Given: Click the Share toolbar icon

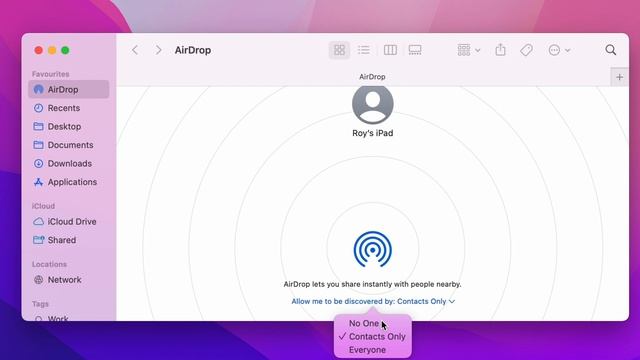Looking at the screenshot, I should pyautogui.click(x=500, y=50).
